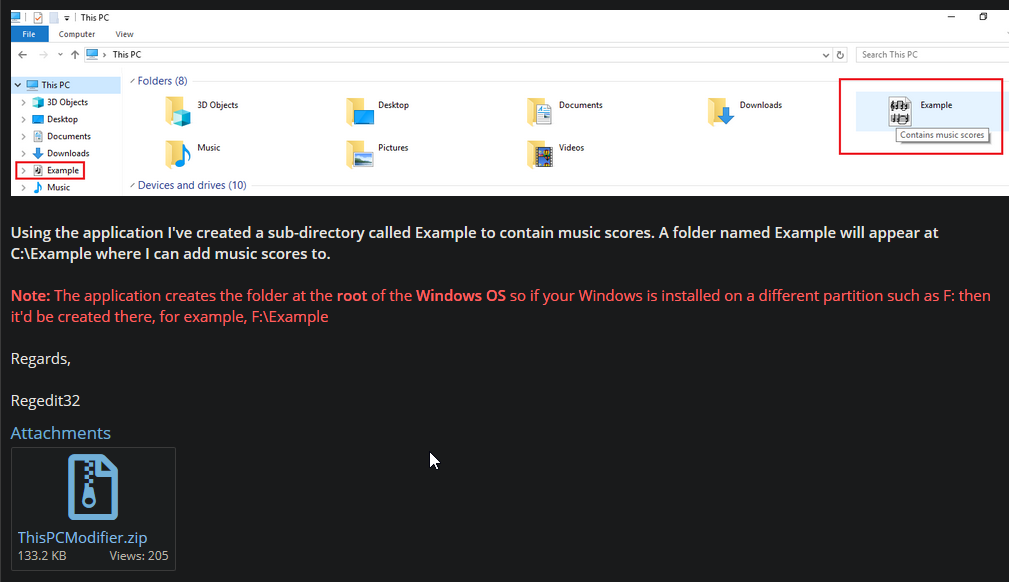Image resolution: width=1009 pixels, height=582 pixels.
Task: Switch to the View ribbon tab
Action: pos(124,34)
